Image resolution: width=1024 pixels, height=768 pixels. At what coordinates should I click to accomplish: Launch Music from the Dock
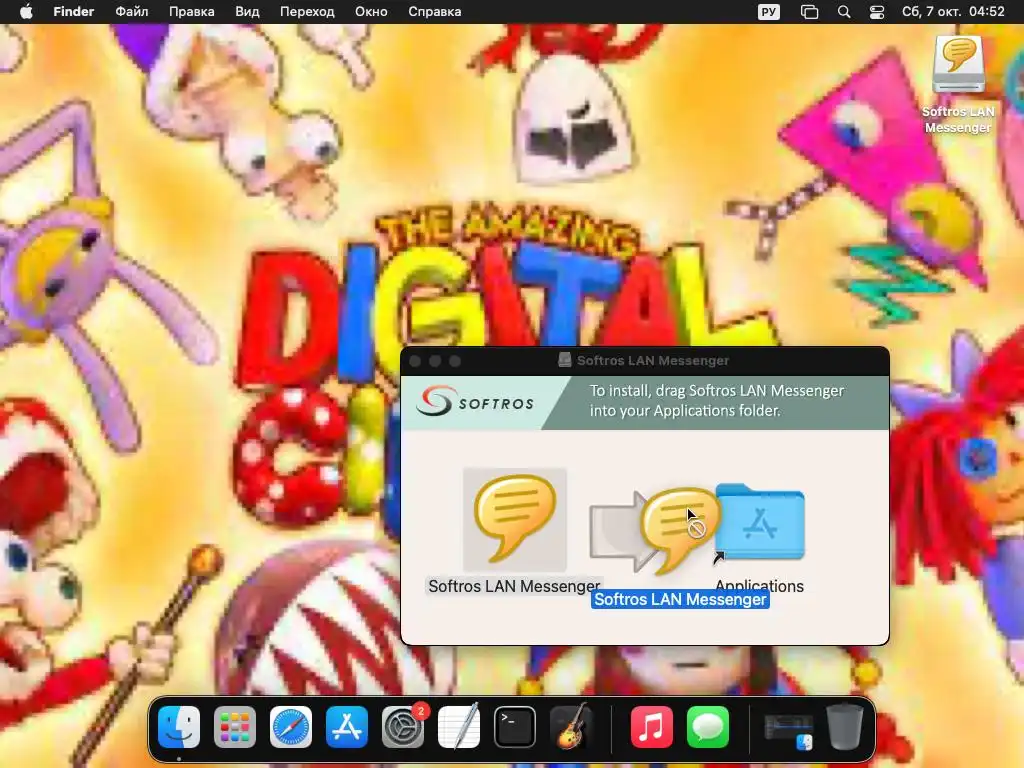pyautogui.click(x=651, y=727)
